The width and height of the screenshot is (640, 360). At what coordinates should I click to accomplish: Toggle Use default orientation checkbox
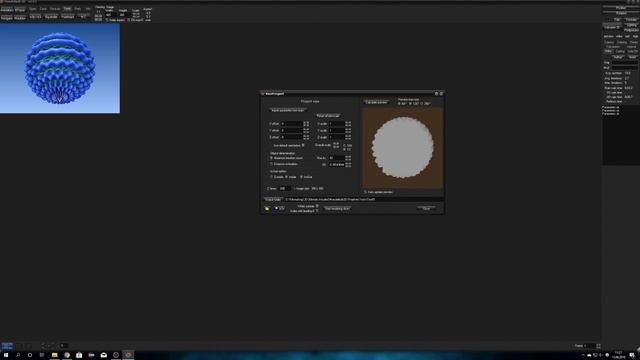tap(303, 145)
